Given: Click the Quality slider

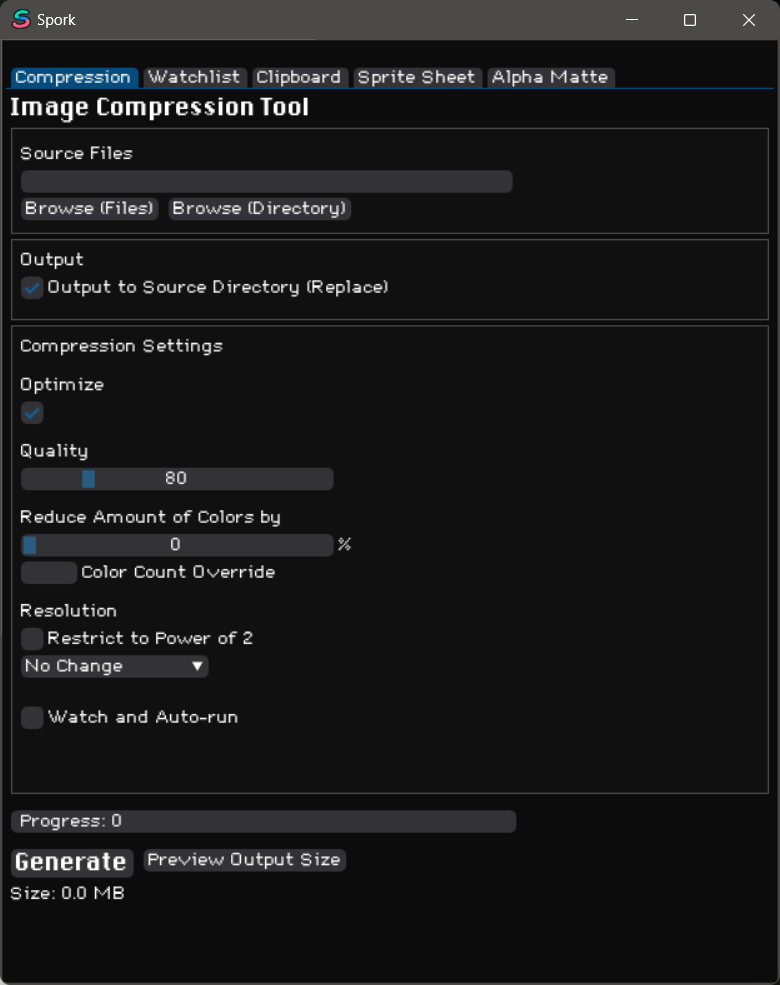Looking at the screenshot, I should tap(177, 479).
